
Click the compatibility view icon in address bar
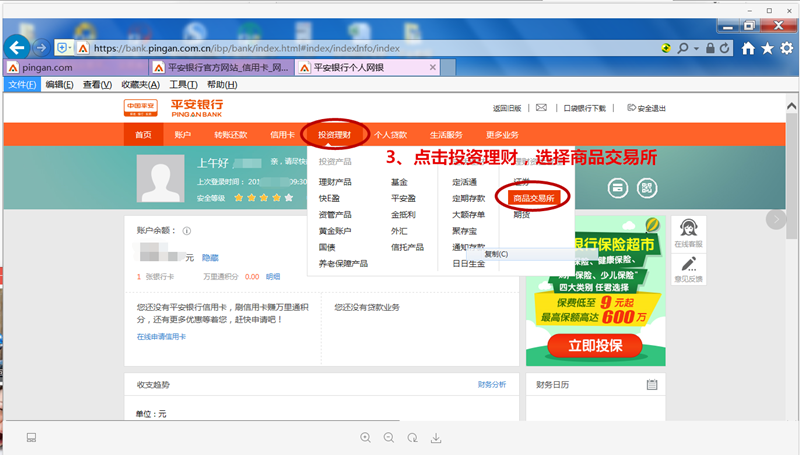[665, 48]
